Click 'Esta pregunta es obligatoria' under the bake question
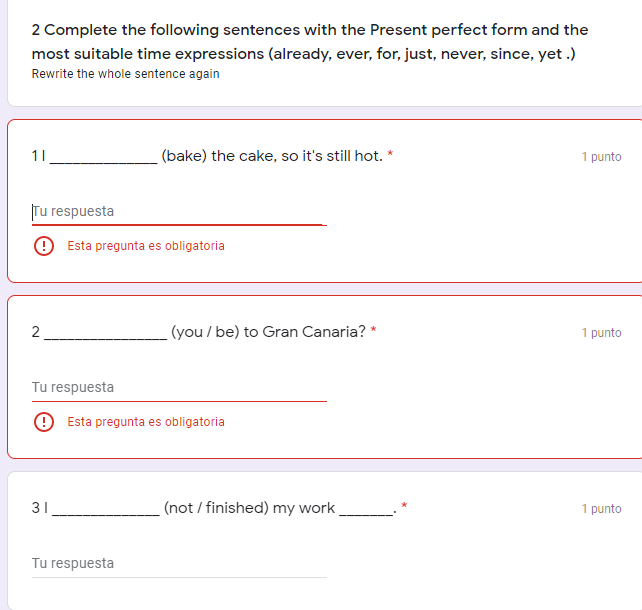The height and width of the screenshot is (610, 642). tap(146, 246)
